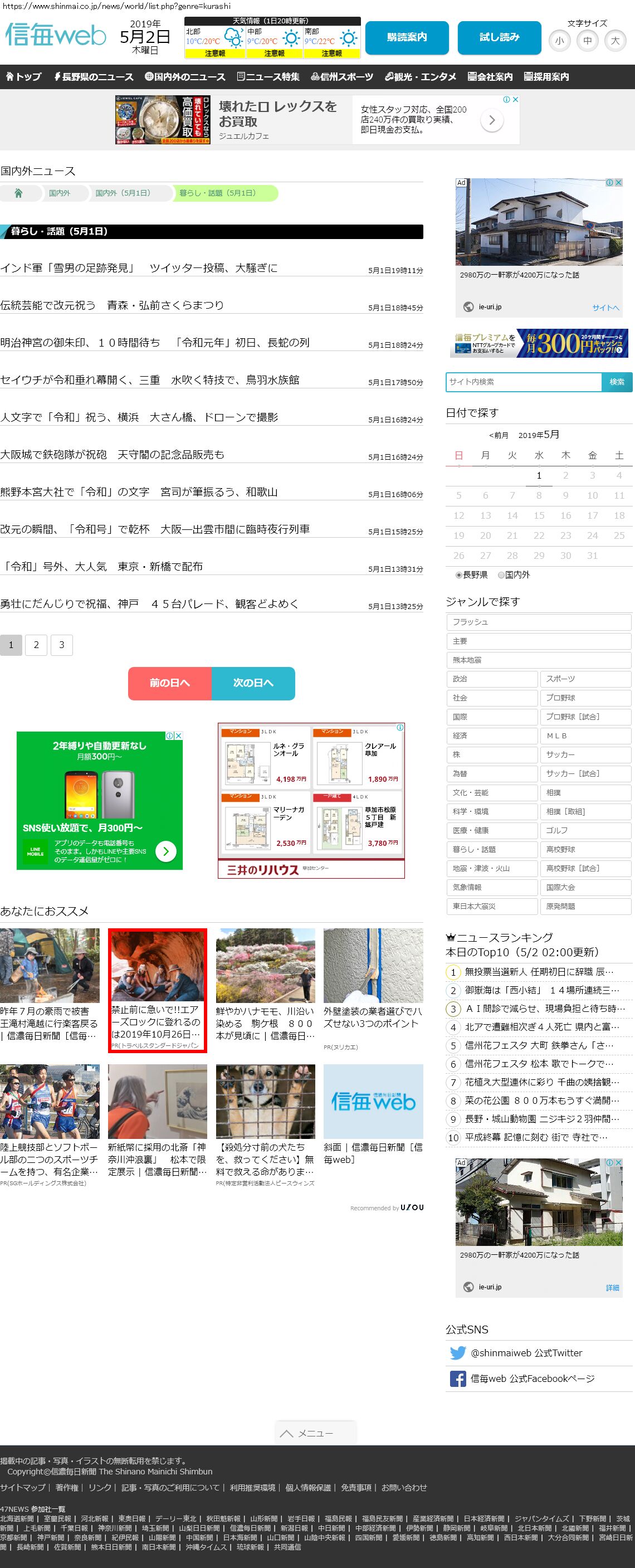Select the 政治 genre
635x1568 pixels.
tap(492, 679)
